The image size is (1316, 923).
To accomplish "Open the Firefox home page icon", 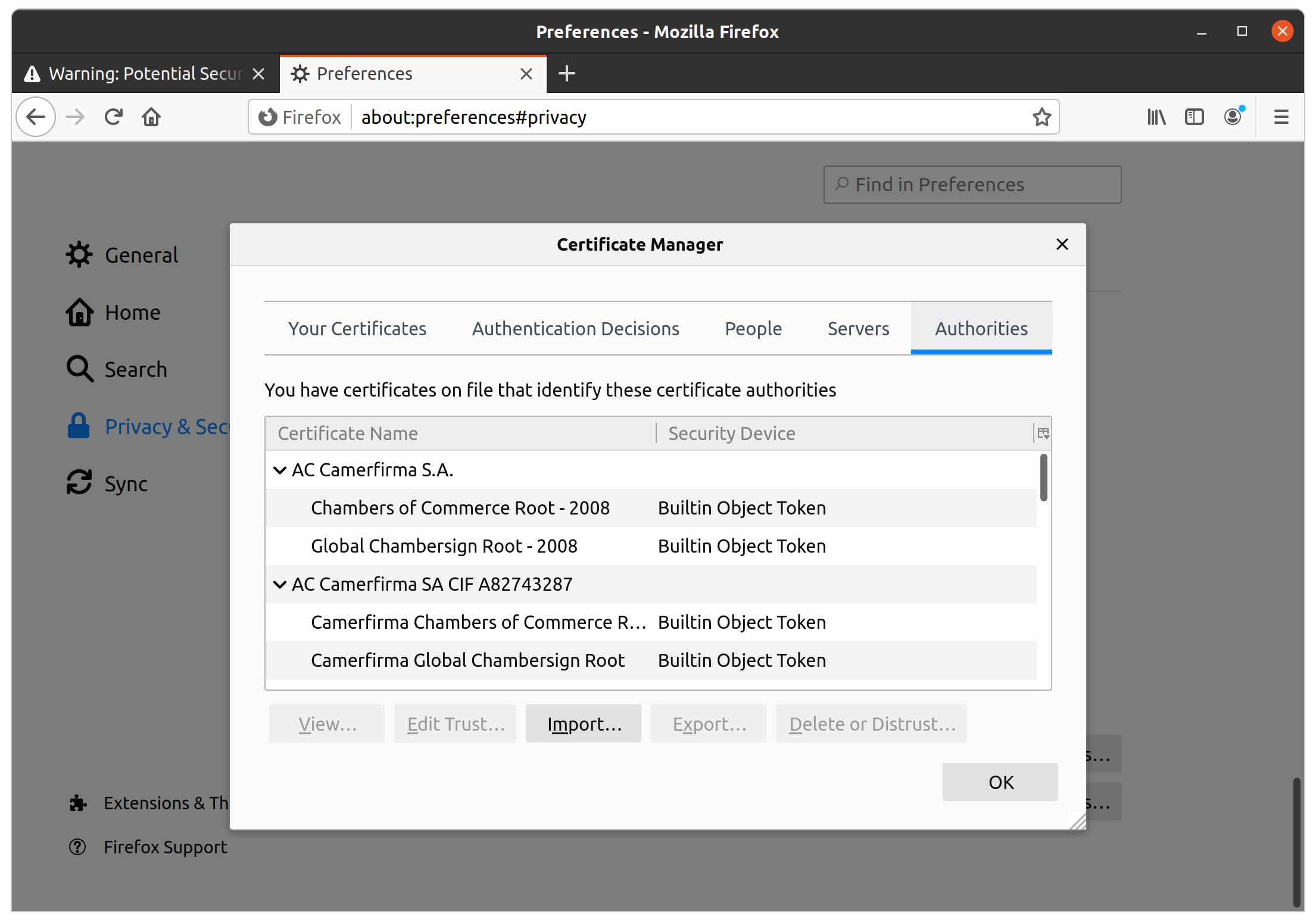I will click(151, 117).
